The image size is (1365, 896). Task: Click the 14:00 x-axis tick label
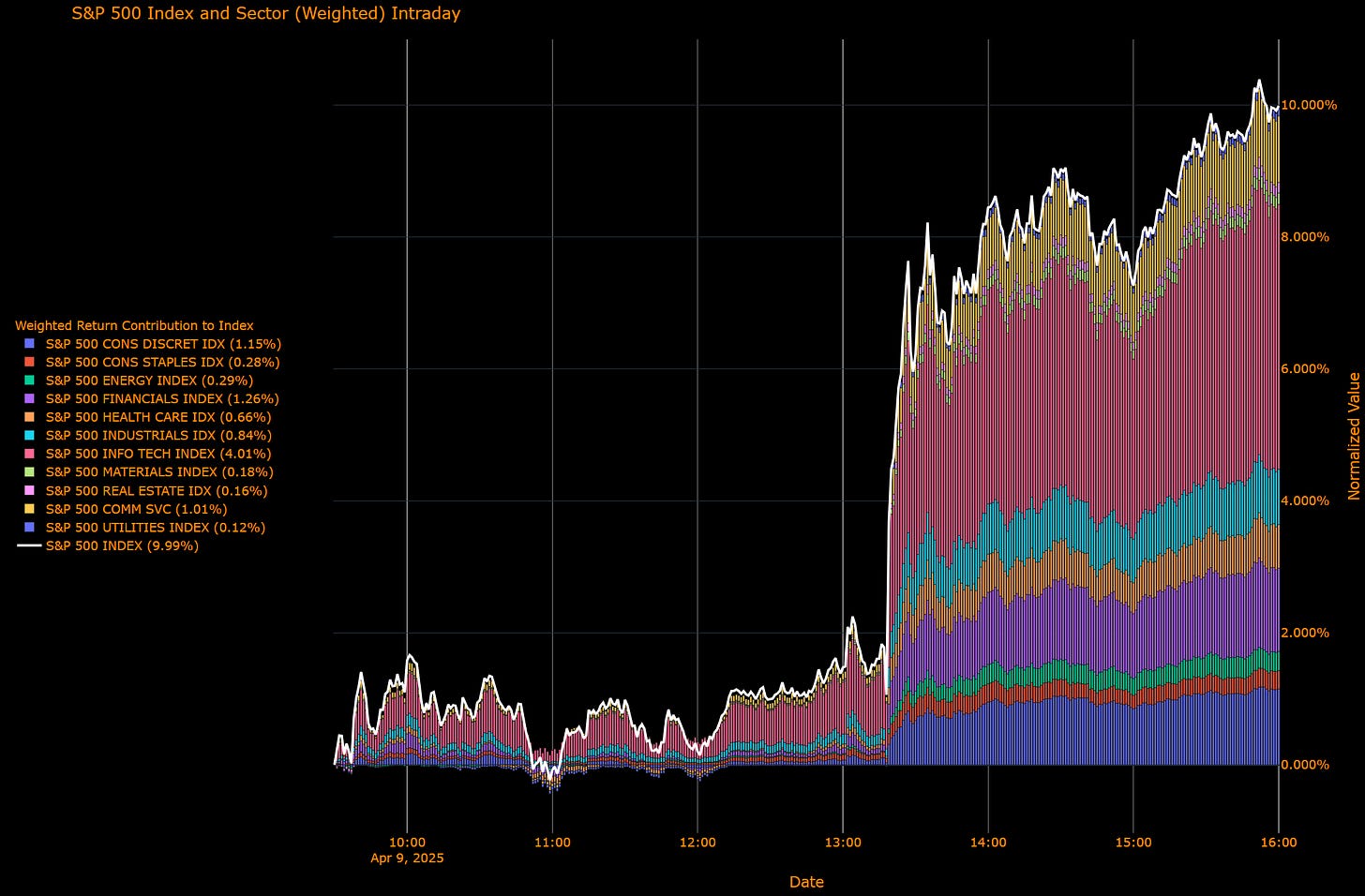(x=988, y=843)
